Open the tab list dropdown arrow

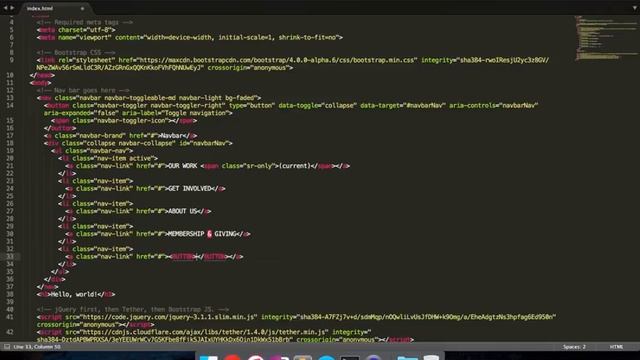[635, 8]
